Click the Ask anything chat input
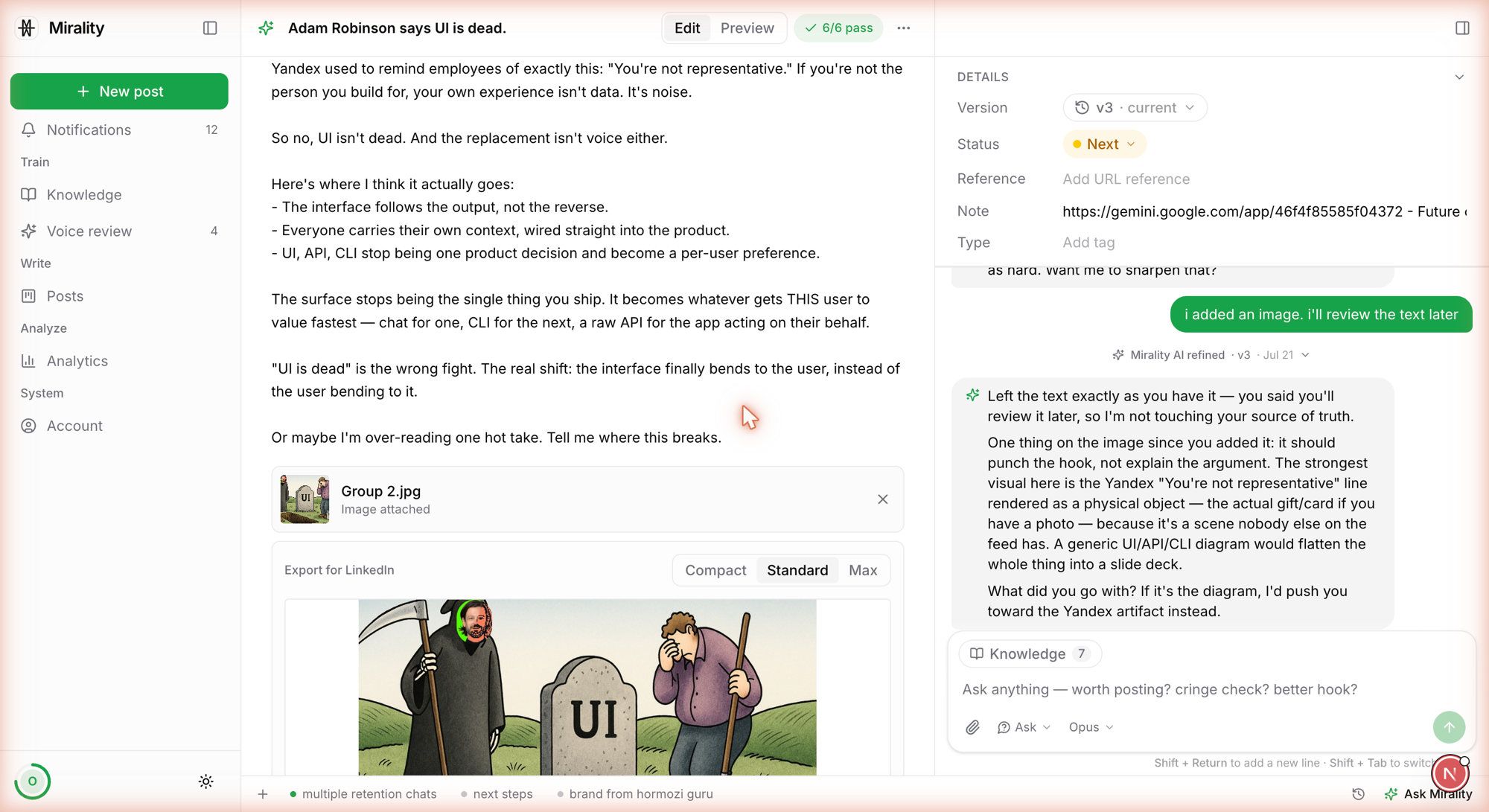This screenshot has width=1489, height=812. pos(1159,689)
